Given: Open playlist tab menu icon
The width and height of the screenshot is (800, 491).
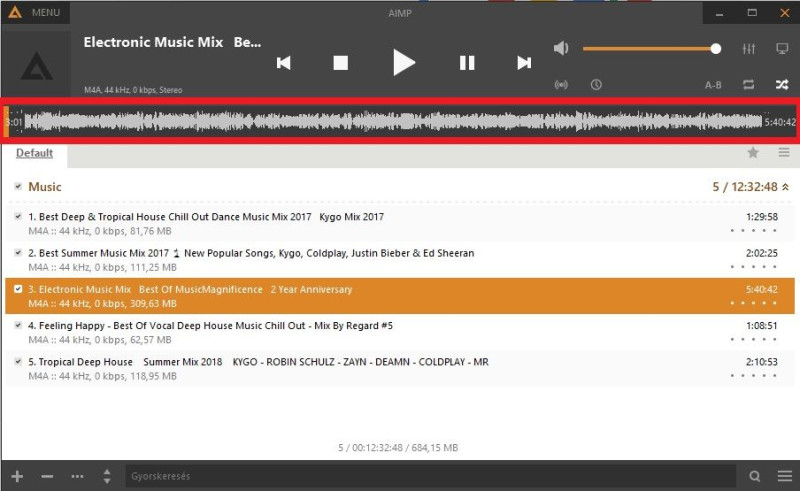Looking at the screenshot, I should [784, 152].
